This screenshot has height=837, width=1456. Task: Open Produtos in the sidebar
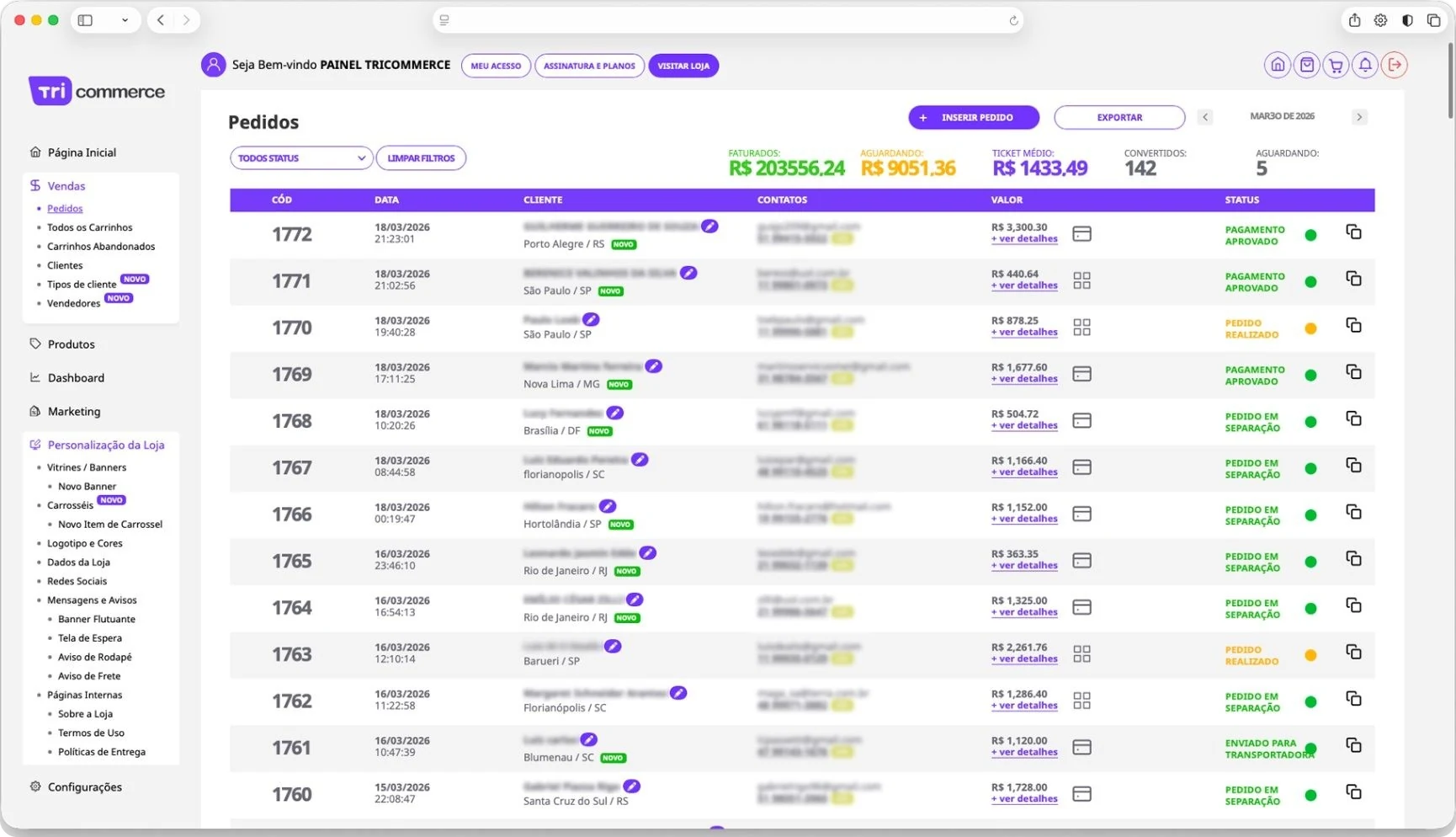point(71,344)
